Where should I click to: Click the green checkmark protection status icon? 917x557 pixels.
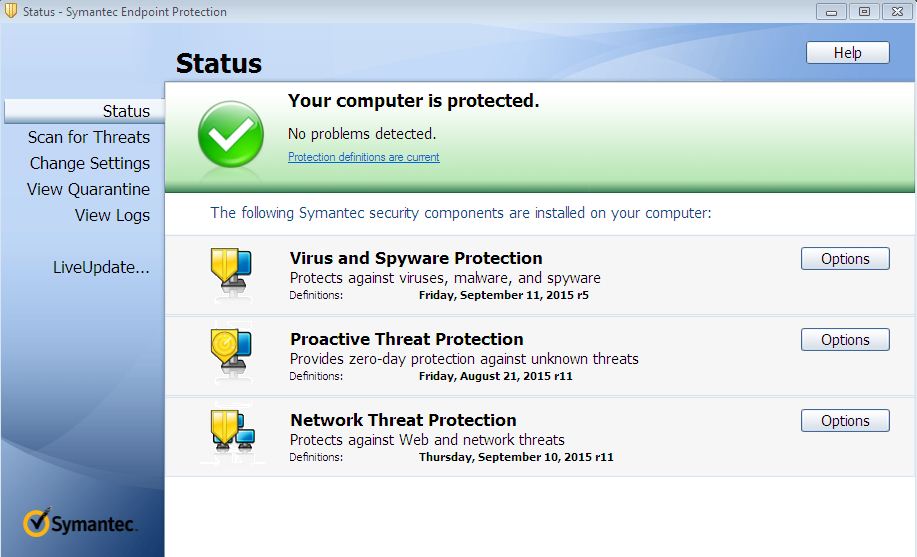231,134
